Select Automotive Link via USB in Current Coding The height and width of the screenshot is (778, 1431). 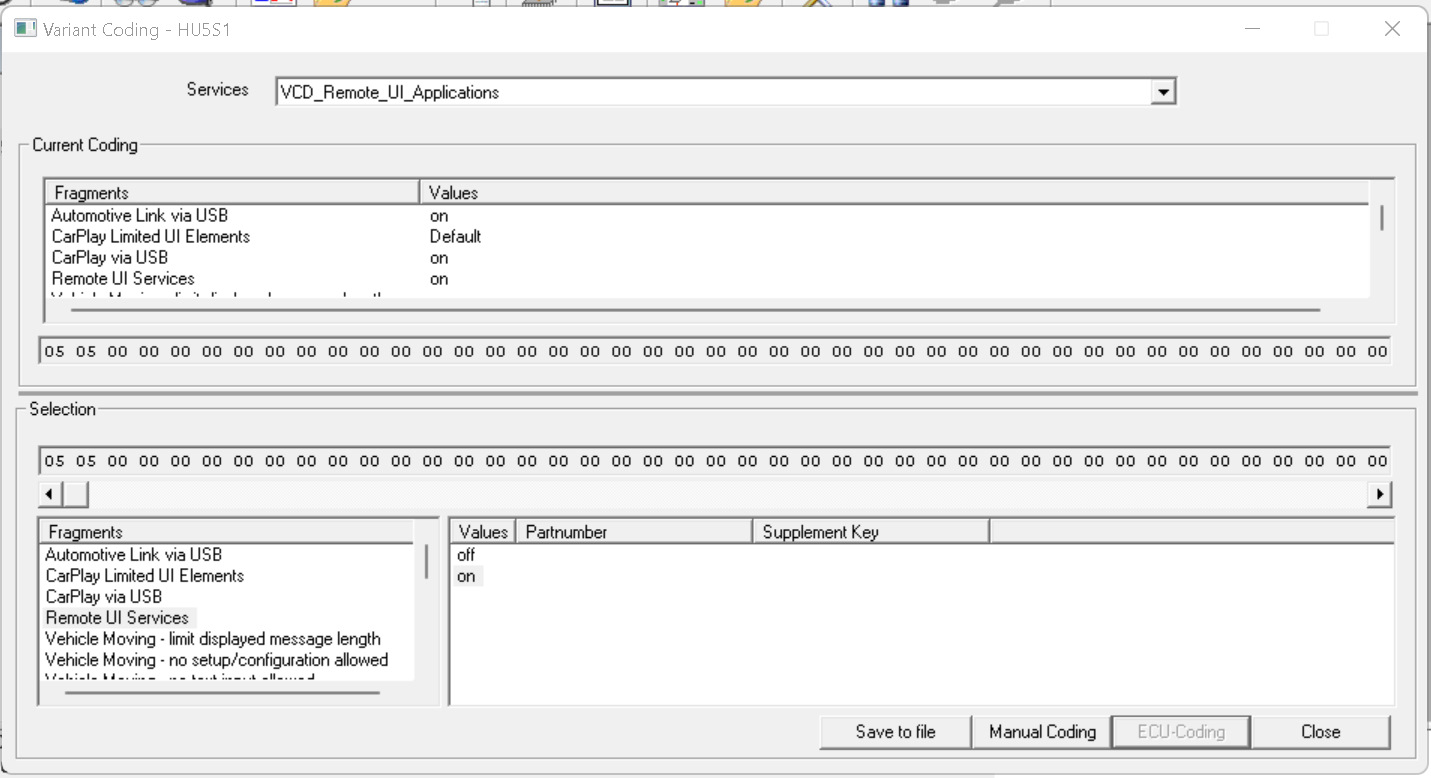pos(140,215)
